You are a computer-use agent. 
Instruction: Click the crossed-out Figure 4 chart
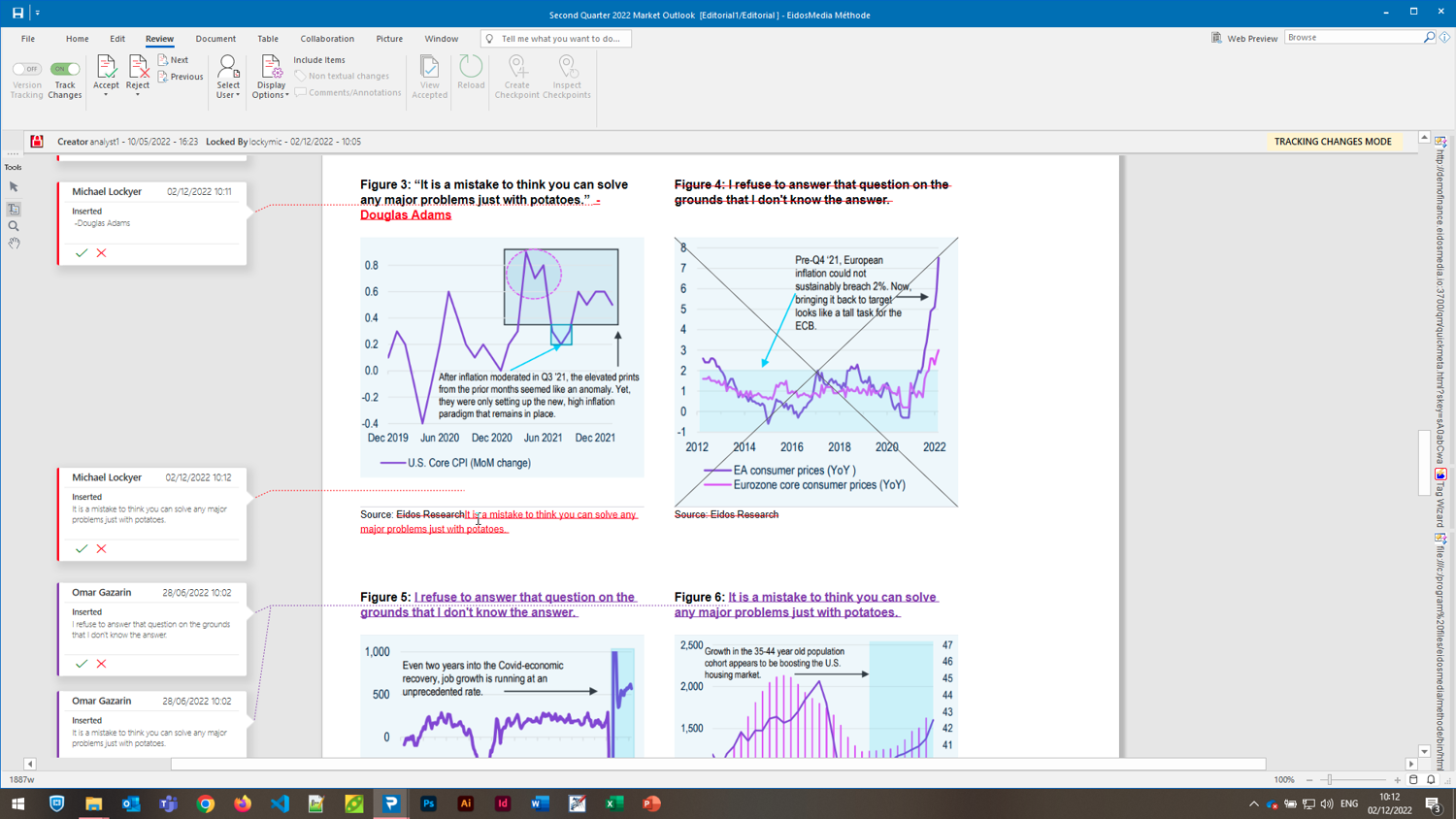[x=816, y=372]
